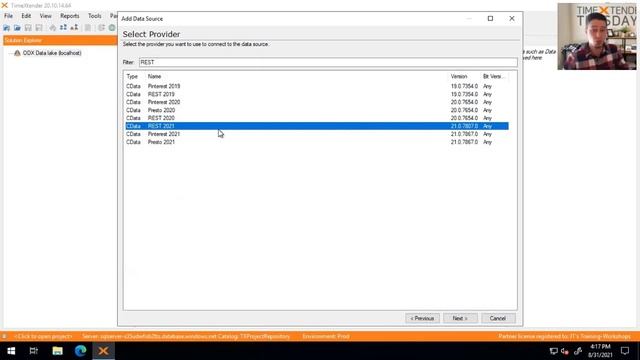640x360 pixels.
Task: Select the Pinterest 2019 provider row
Action: point(317,86)
